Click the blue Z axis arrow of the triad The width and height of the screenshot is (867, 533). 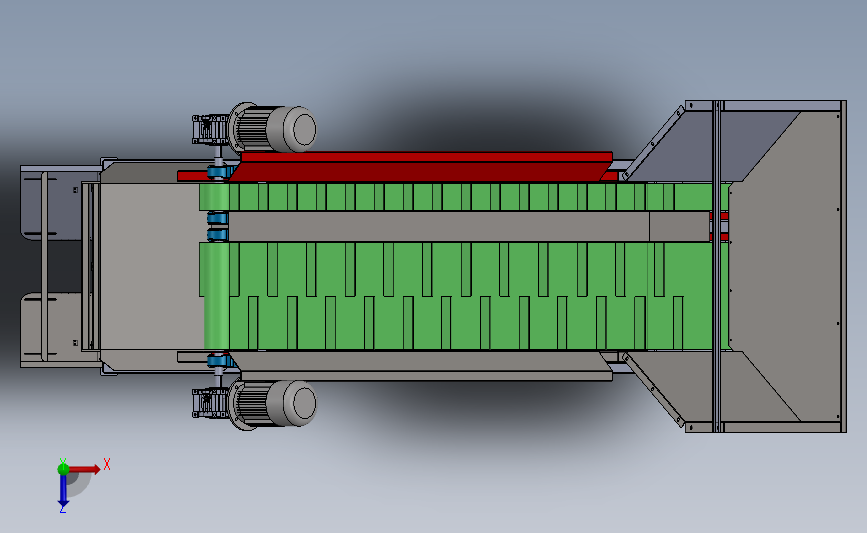[x=63, y=490]
